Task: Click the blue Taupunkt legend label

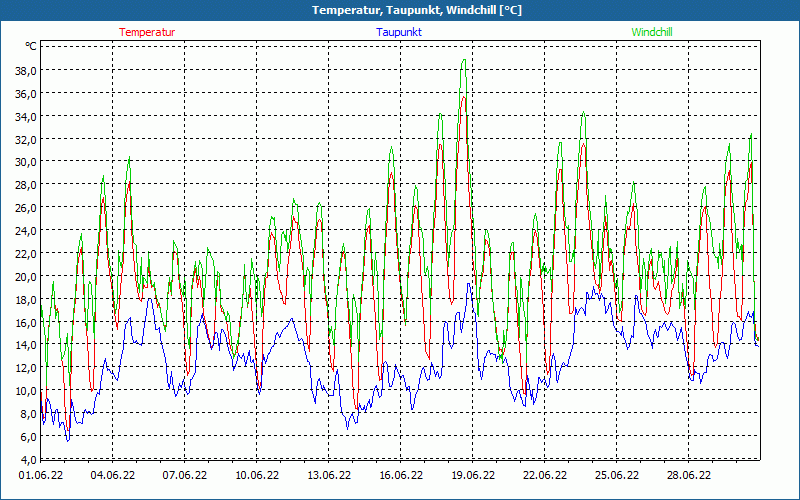Action: click(x=399, y=32)
